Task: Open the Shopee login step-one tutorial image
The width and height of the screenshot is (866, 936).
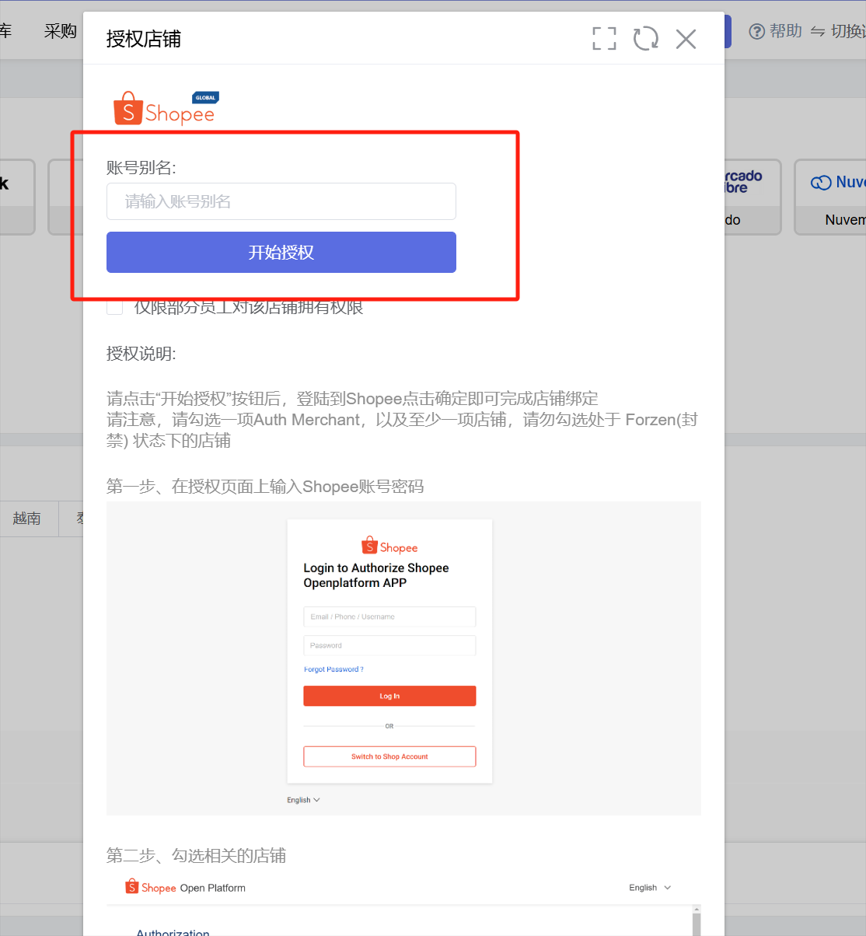Action: click(403, 658)
